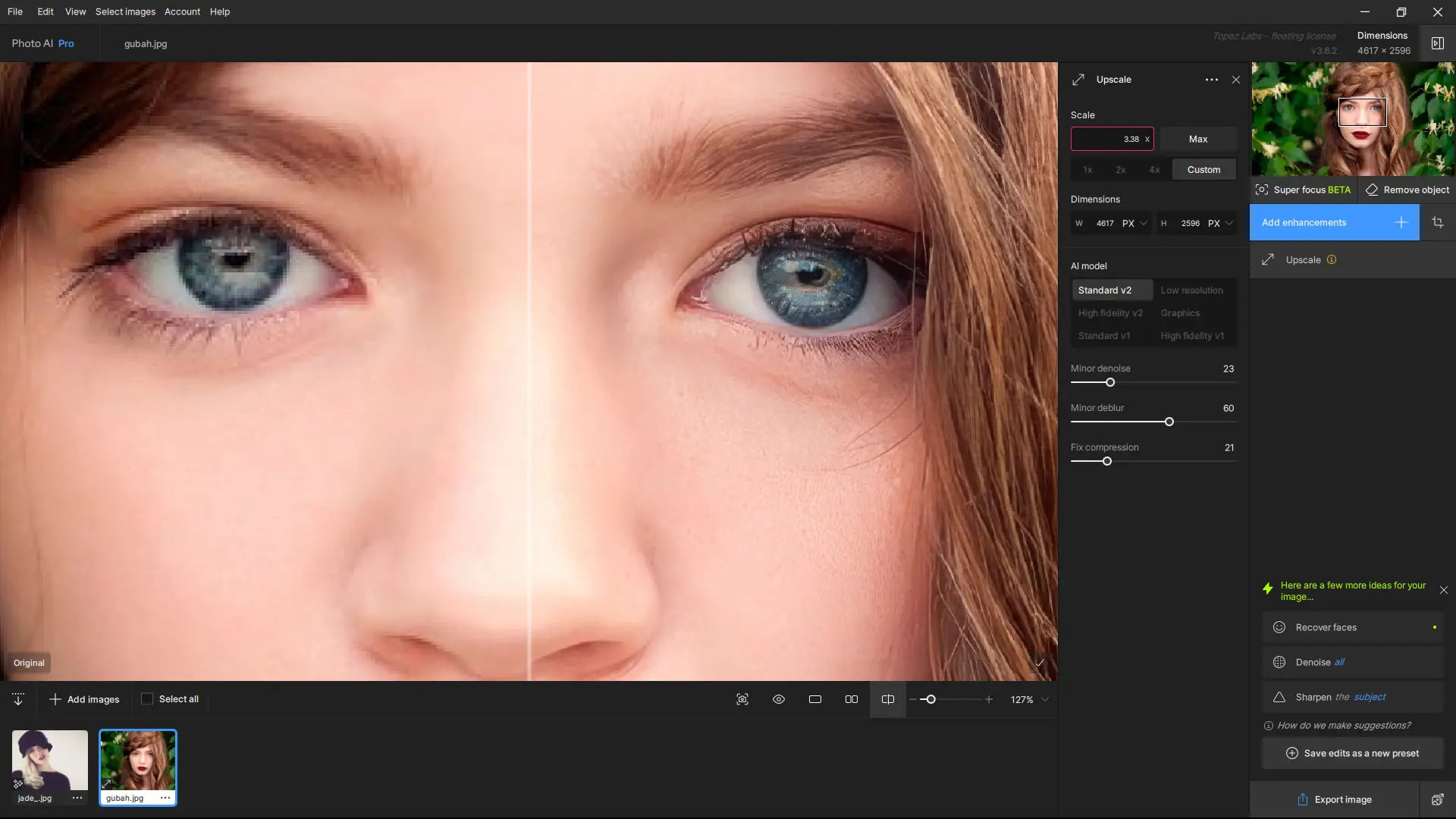Select the single image view icon

click(x=814, y=699)
